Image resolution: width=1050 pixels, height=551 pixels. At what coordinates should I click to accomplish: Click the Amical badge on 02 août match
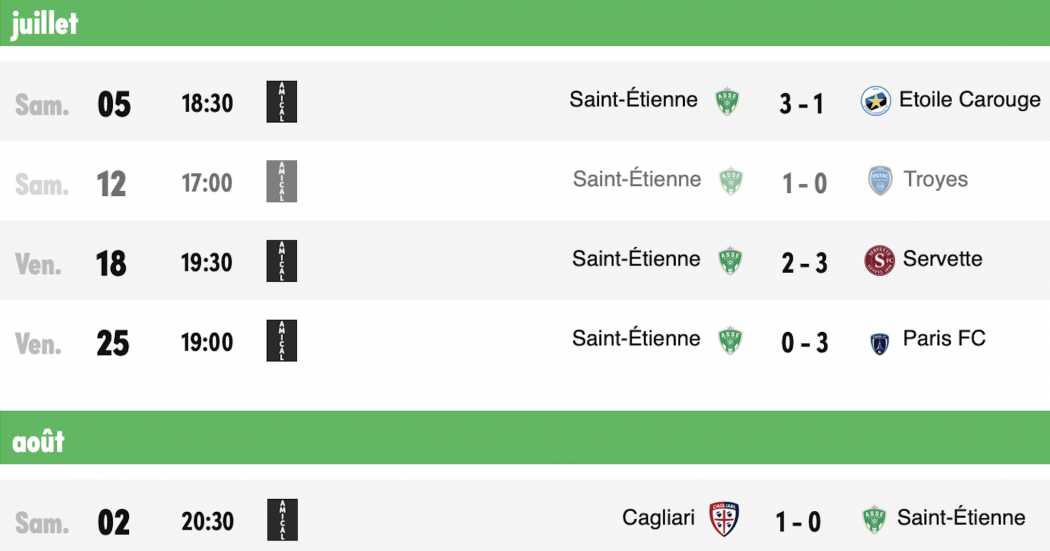(x=282, y=520)
